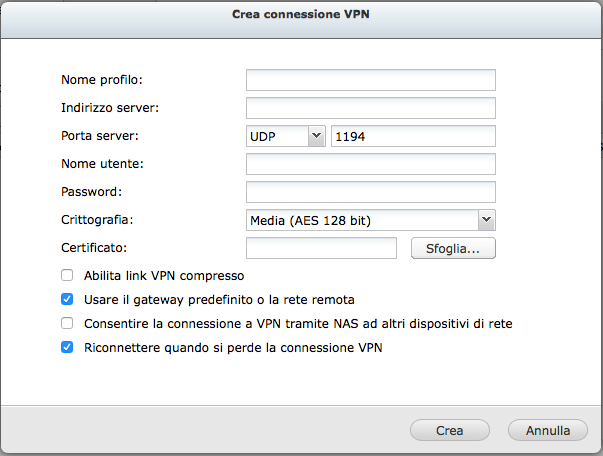Click the Abilita link VPN compresso label

click(164, 275)
